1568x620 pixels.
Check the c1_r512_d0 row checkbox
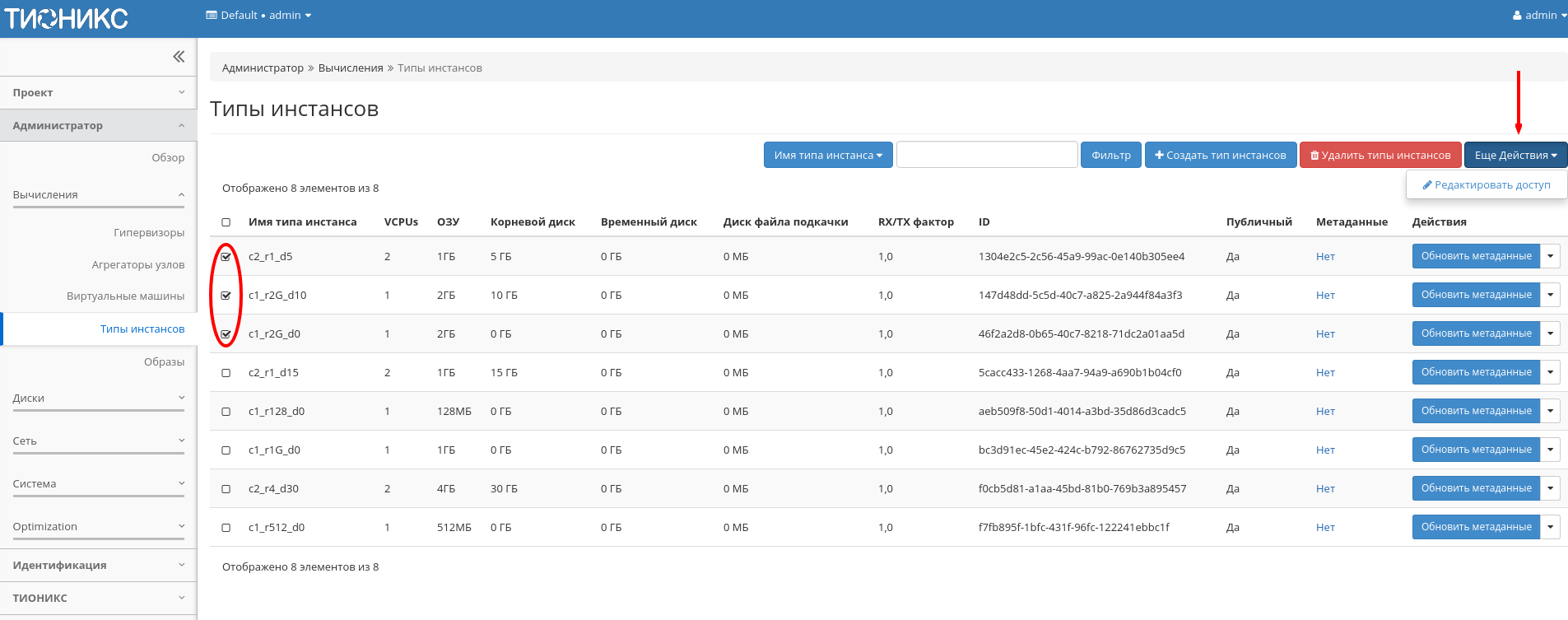226,528
